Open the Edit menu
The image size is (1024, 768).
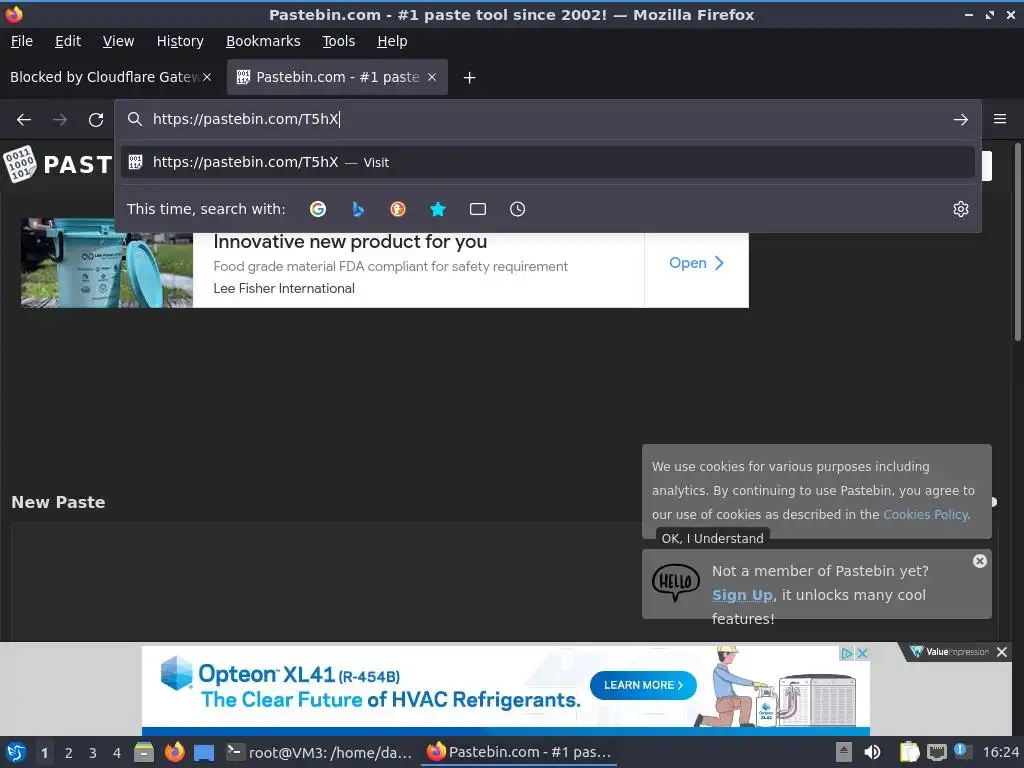(x=68, y=41)
